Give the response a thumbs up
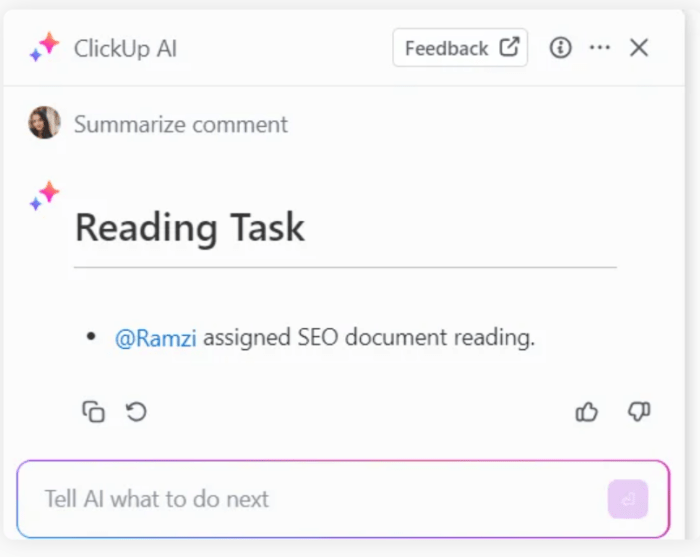Viewport: 700px width, 557px height. 587,411
